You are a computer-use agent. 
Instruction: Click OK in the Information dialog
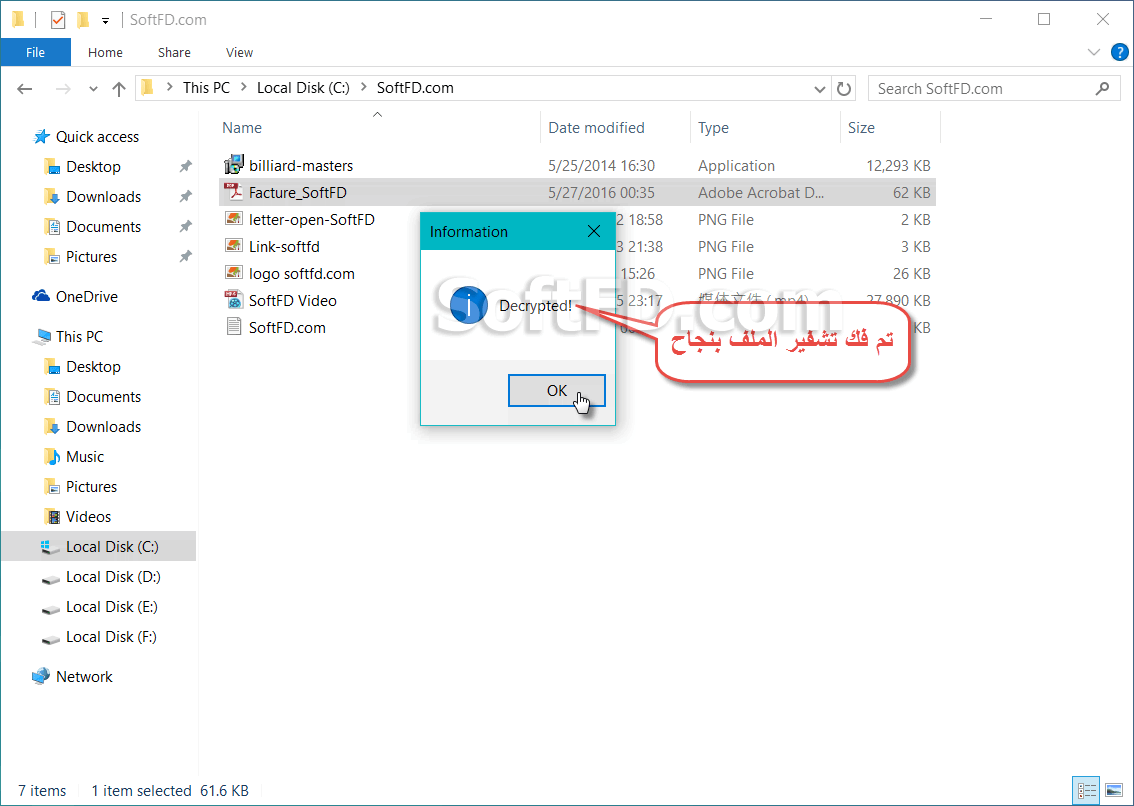click(x=556, y=391)
